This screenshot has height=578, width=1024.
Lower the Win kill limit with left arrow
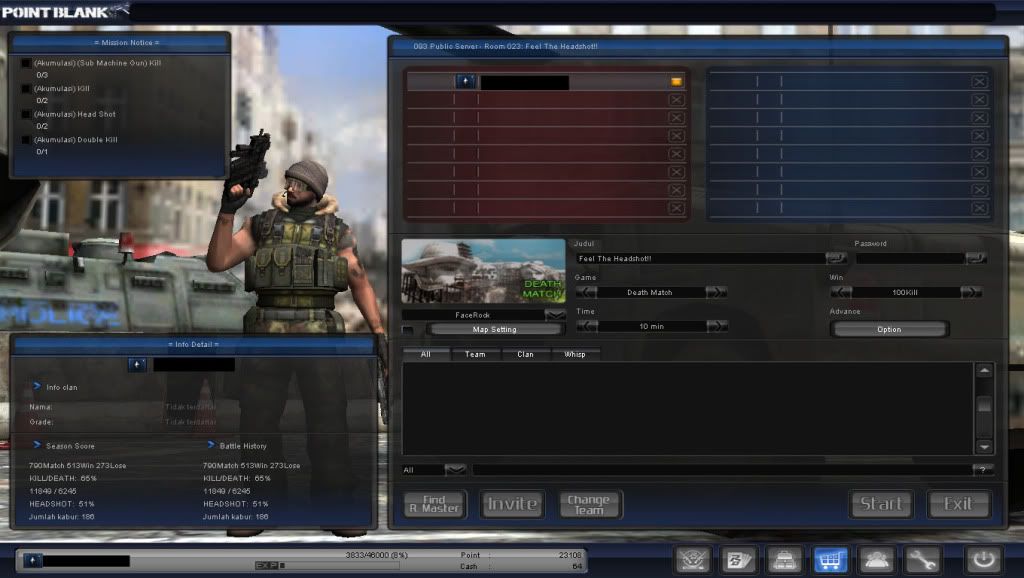tap(841, 292)
